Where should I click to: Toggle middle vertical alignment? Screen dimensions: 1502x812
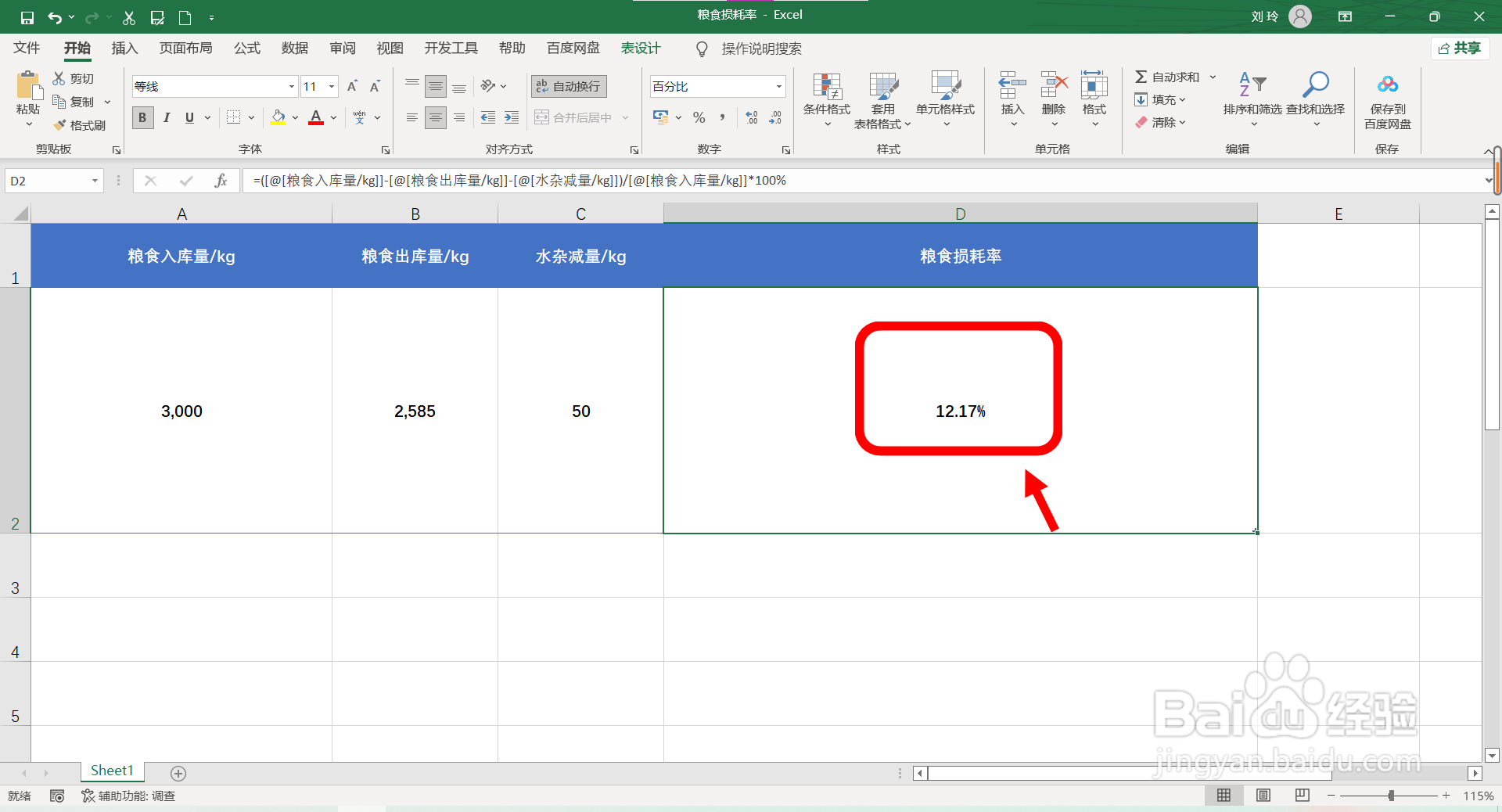(x=436, y=86)
